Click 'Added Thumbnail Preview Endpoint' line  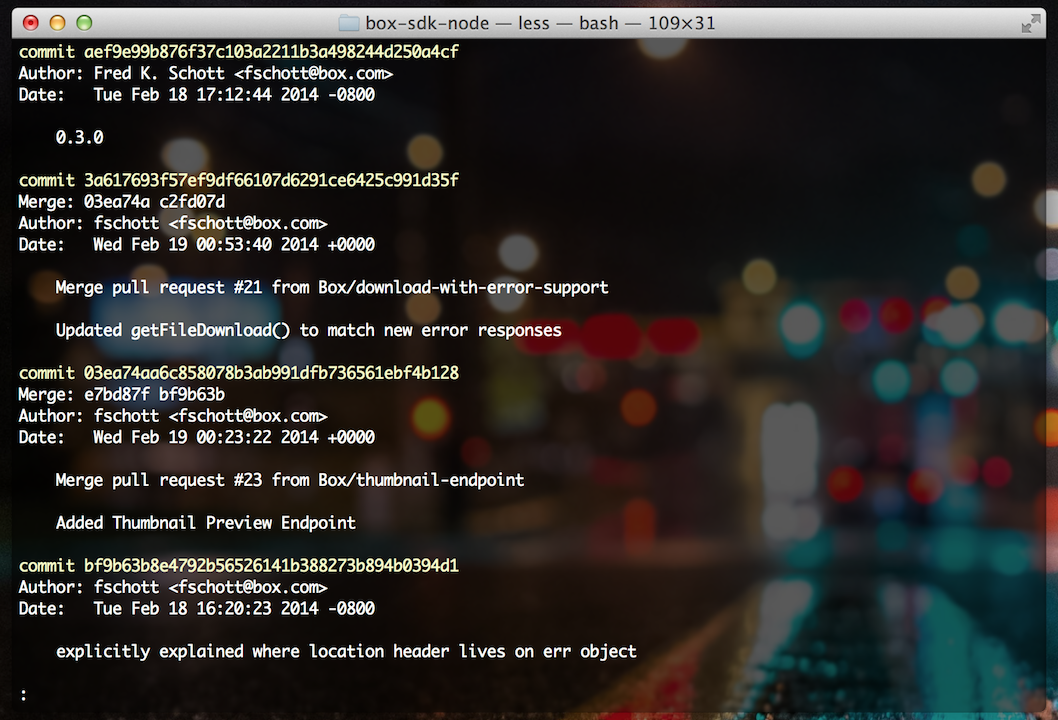click(x=206, y=523)
